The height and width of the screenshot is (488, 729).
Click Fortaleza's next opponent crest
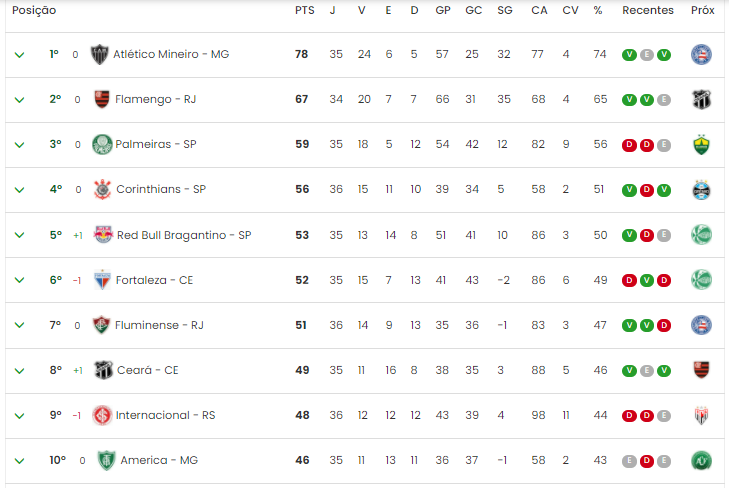click(701, 280)
